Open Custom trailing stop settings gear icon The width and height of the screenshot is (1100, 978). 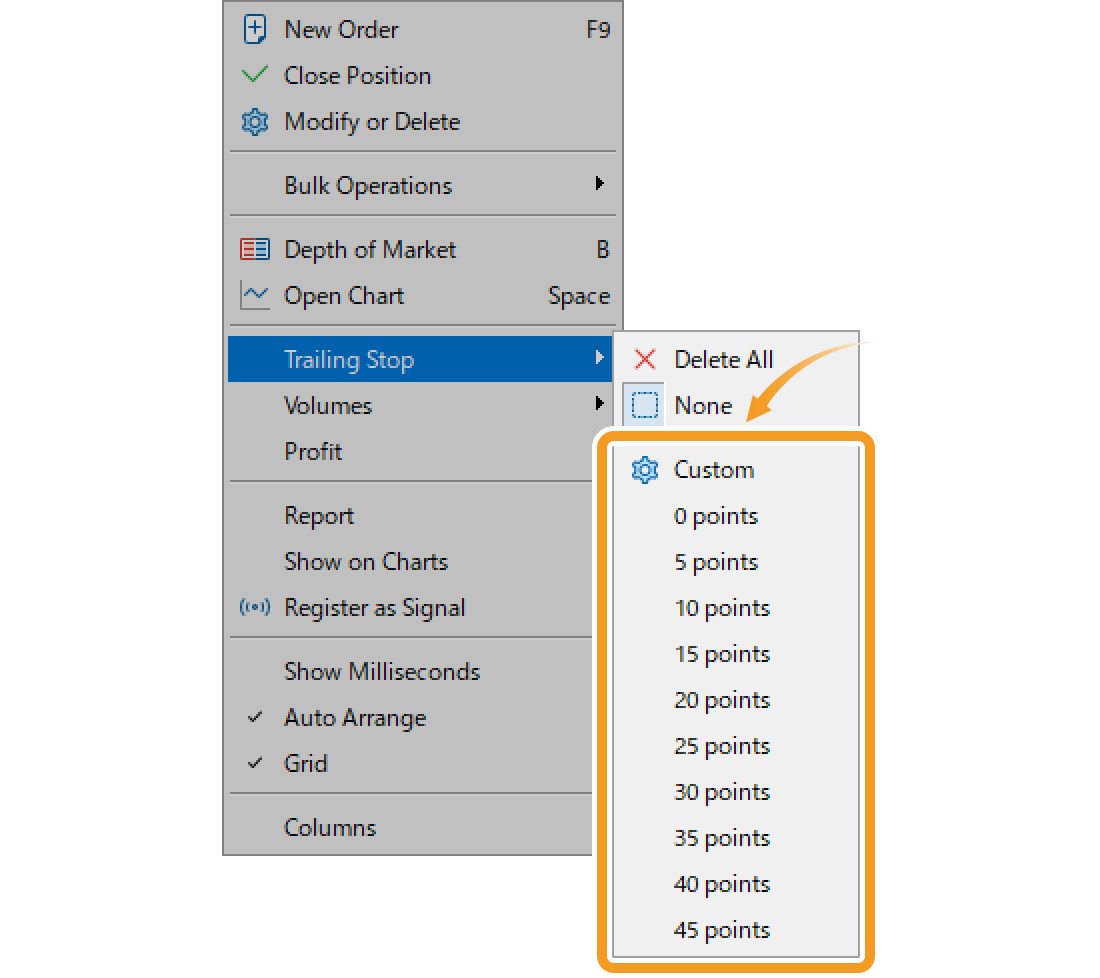pyautogui.click(x=645, y=469)
